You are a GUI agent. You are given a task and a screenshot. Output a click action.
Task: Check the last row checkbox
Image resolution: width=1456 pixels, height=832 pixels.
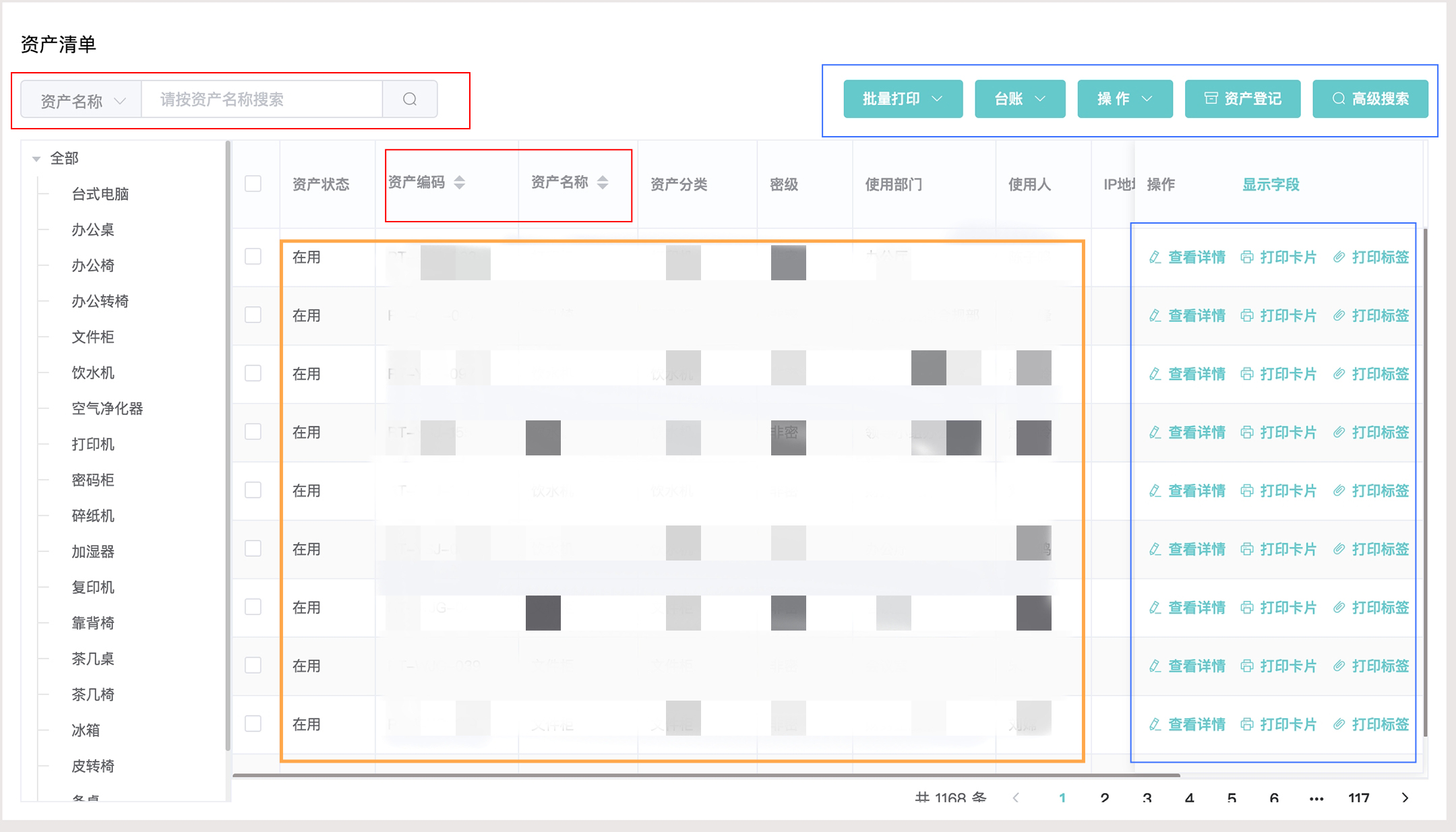(253, 724)
